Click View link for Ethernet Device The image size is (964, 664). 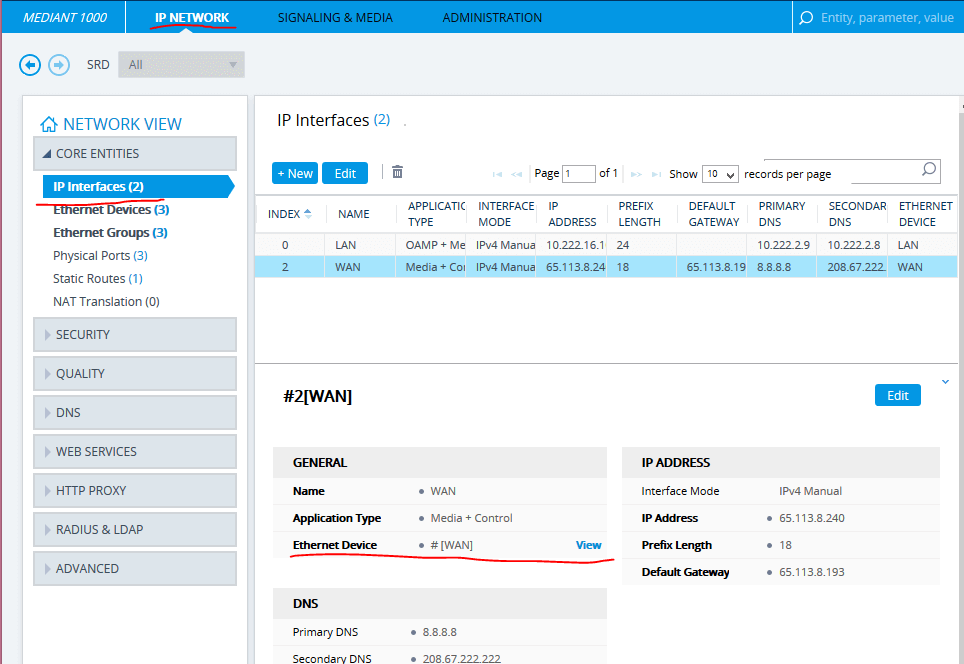588,545
